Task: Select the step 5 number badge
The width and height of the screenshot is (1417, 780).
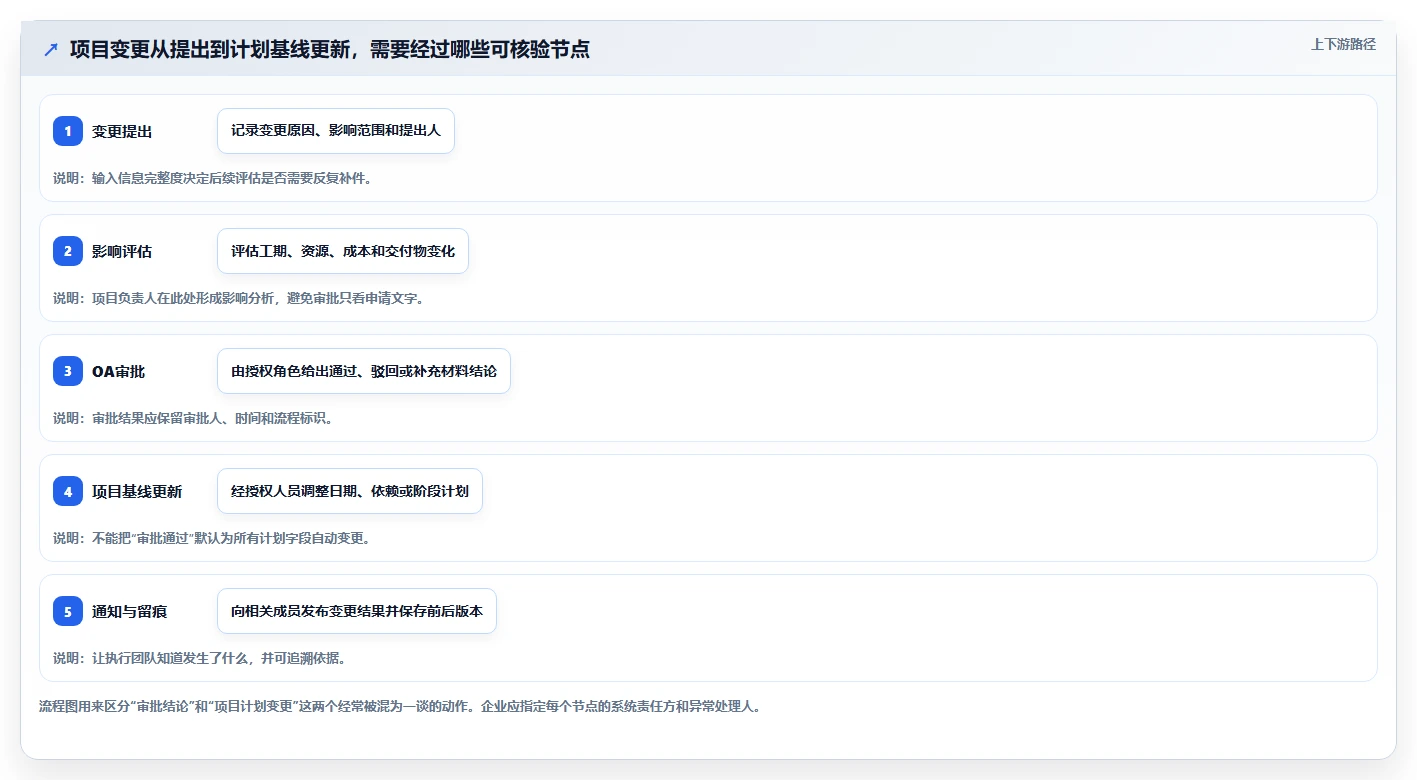Action: click(68, 611)
